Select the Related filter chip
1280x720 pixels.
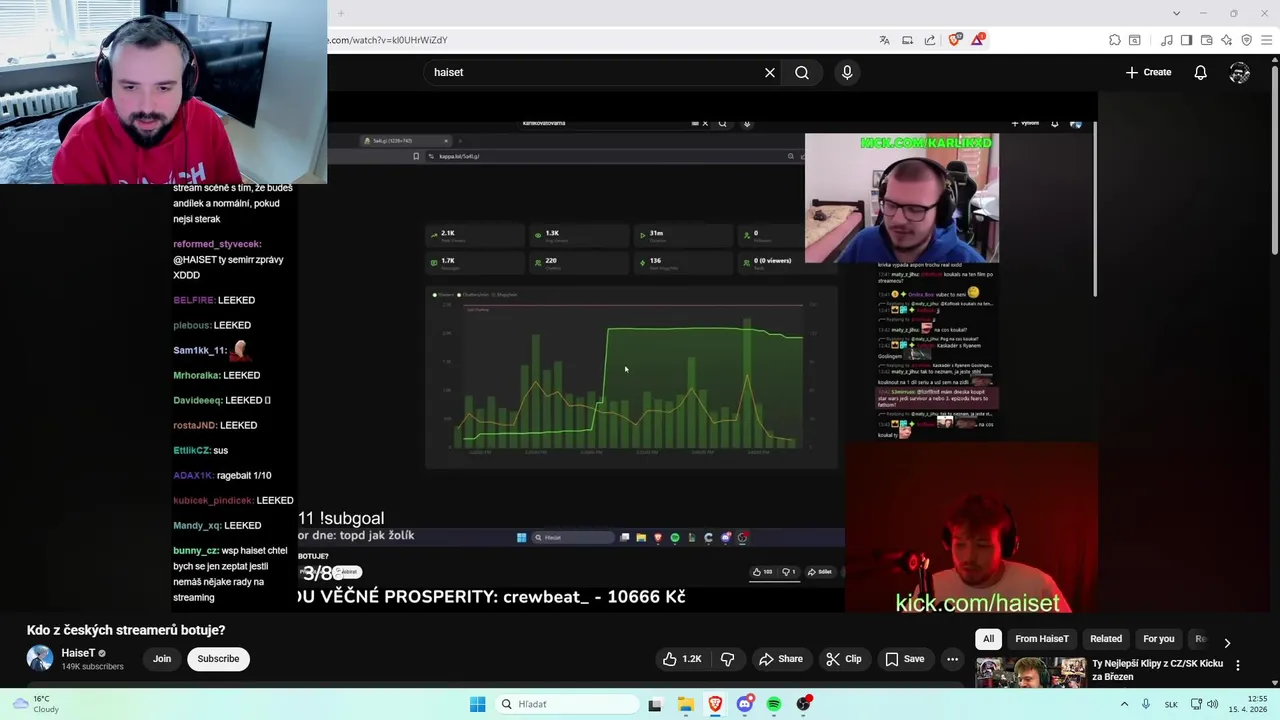[x=1106, y=639]
